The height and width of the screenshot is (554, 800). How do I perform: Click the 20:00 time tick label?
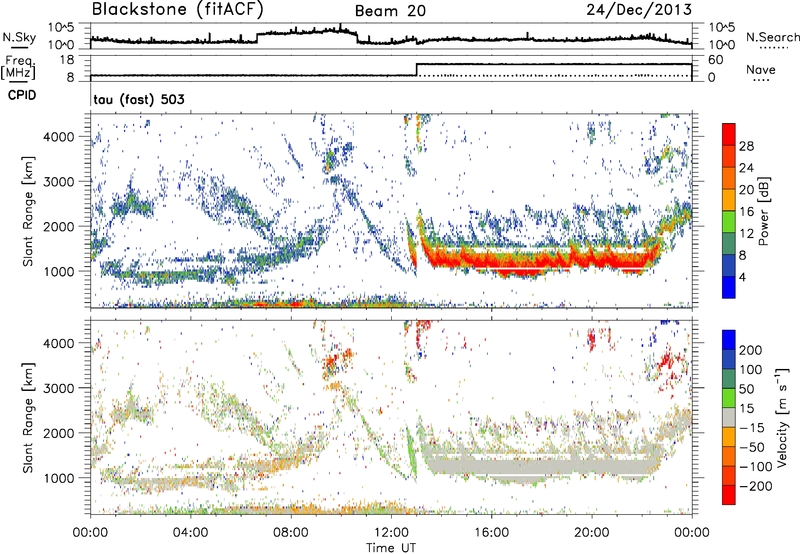click(x=592, y=533)
